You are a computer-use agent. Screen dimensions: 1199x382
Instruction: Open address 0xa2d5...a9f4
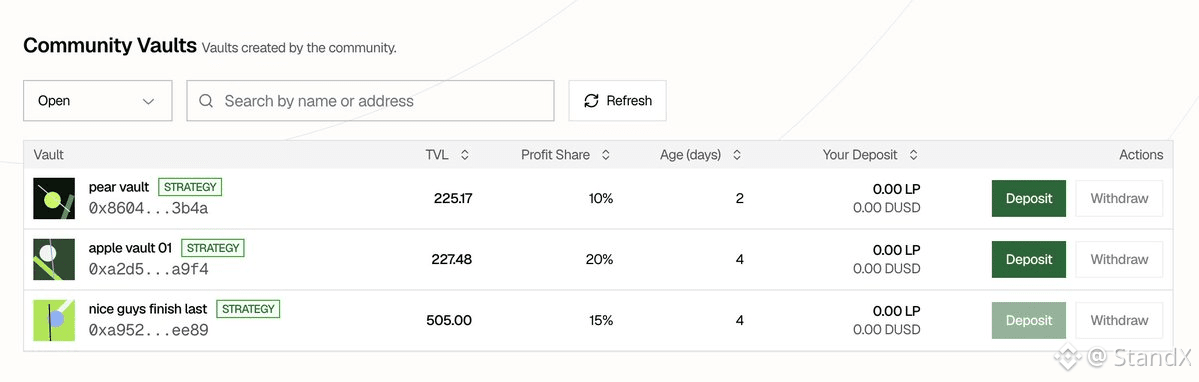click(x=148, y=269)
